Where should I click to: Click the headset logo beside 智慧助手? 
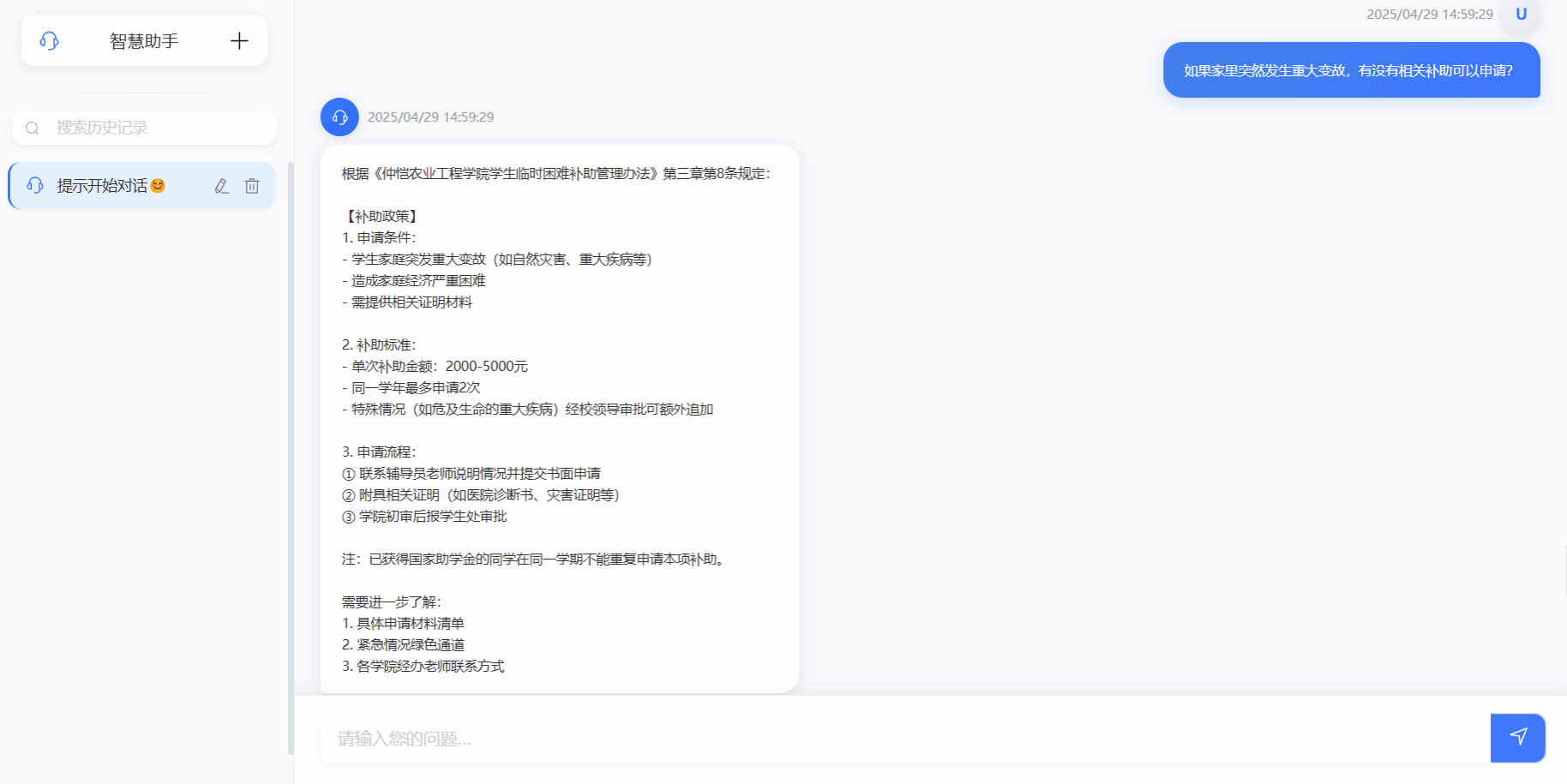(x=50, y=40)
